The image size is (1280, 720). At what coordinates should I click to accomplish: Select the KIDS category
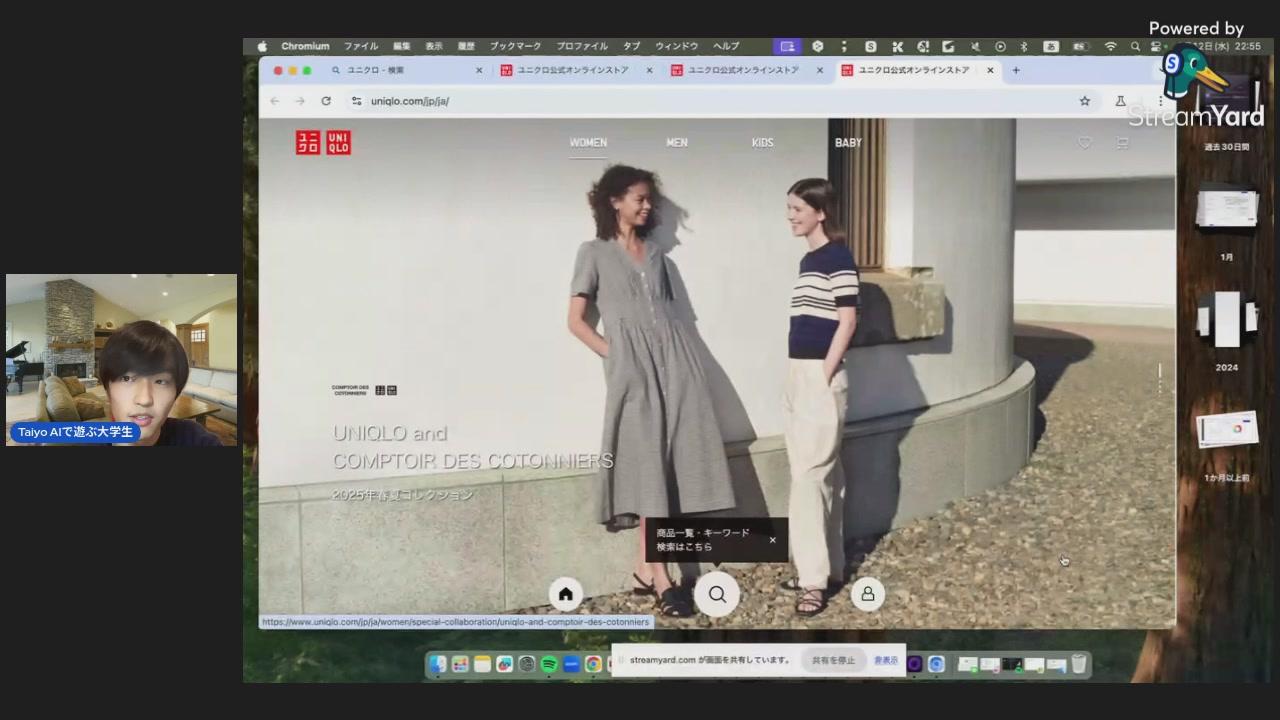coord(763,143)
